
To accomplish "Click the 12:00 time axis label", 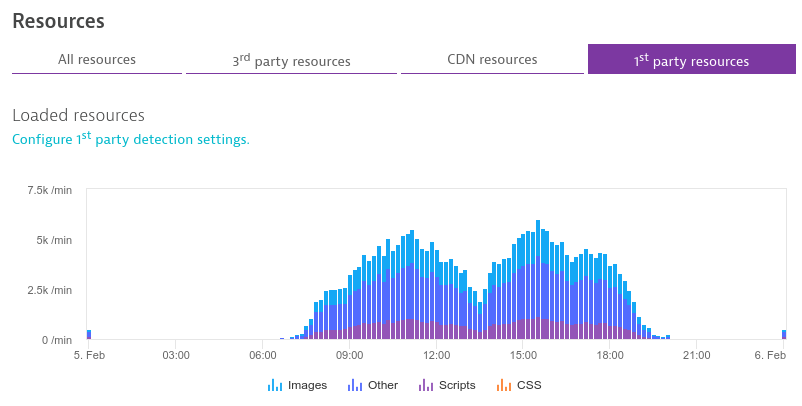I will coord(436,355).
